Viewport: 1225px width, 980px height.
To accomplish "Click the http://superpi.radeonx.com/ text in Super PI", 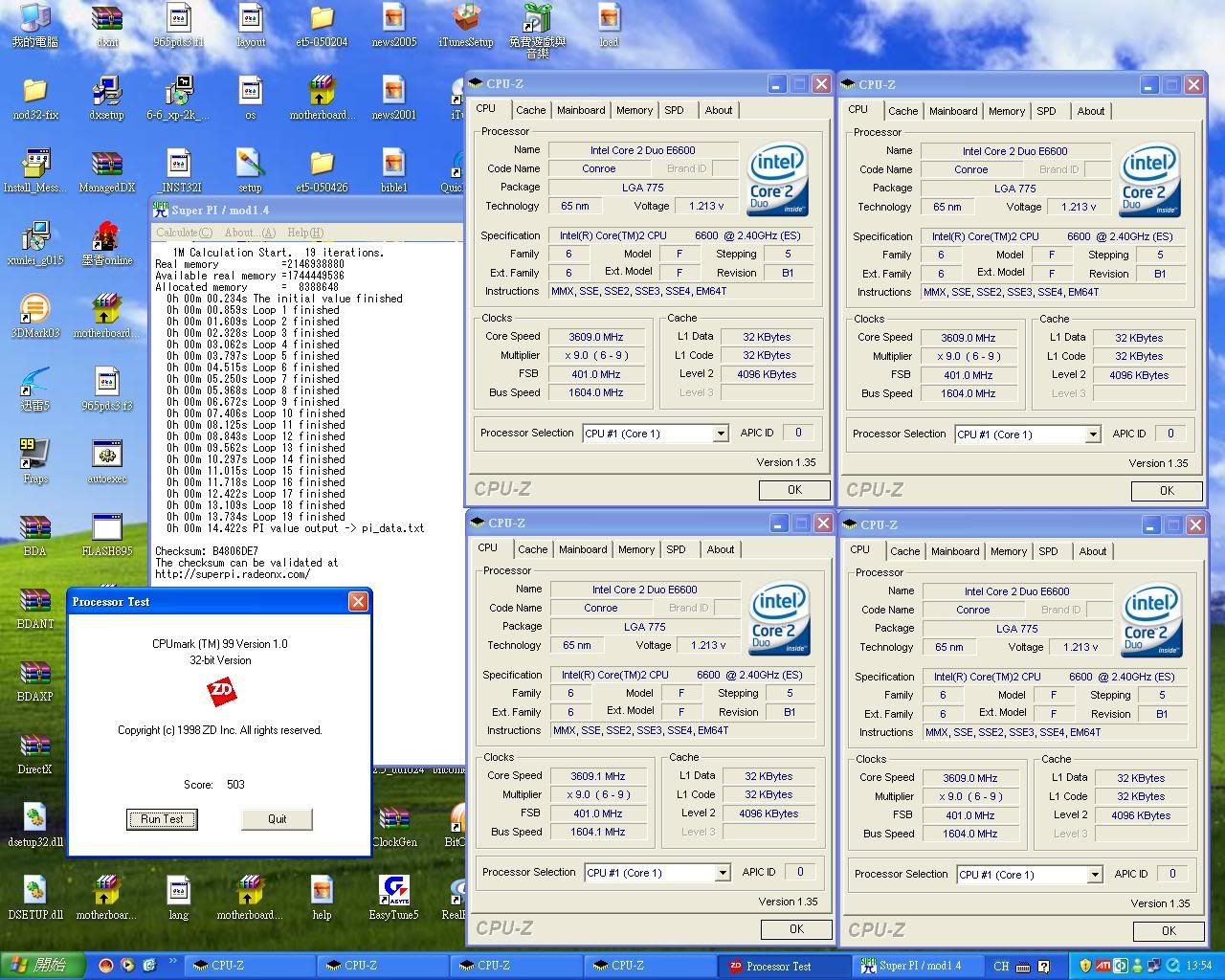I will click(233, 574).
